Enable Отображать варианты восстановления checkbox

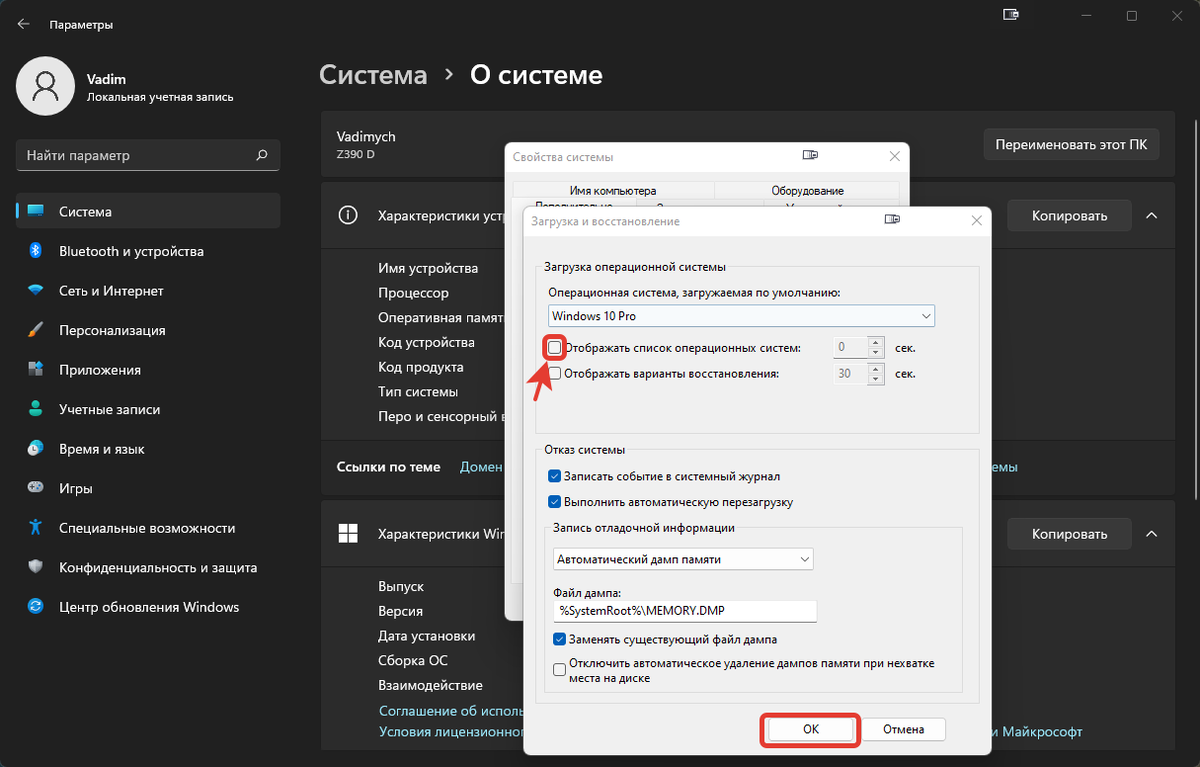coord(555,374)
